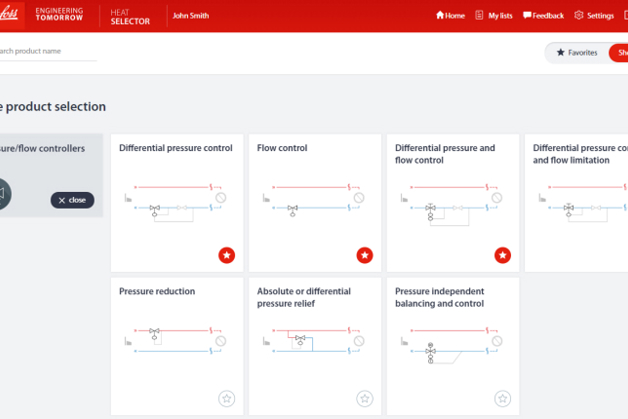Click the Favorites filter button
The width and height of the screenshot is (628, 419).
point(576,52)
